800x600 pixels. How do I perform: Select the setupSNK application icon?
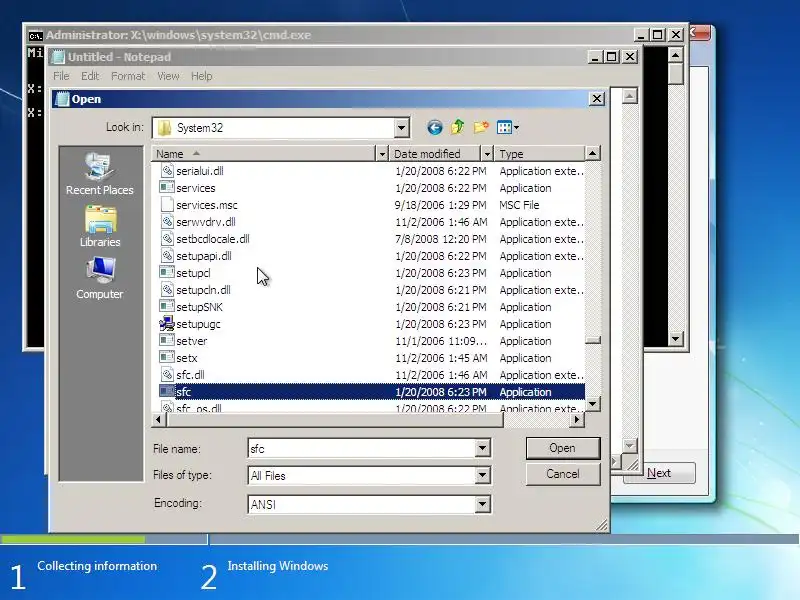(167, 307)
